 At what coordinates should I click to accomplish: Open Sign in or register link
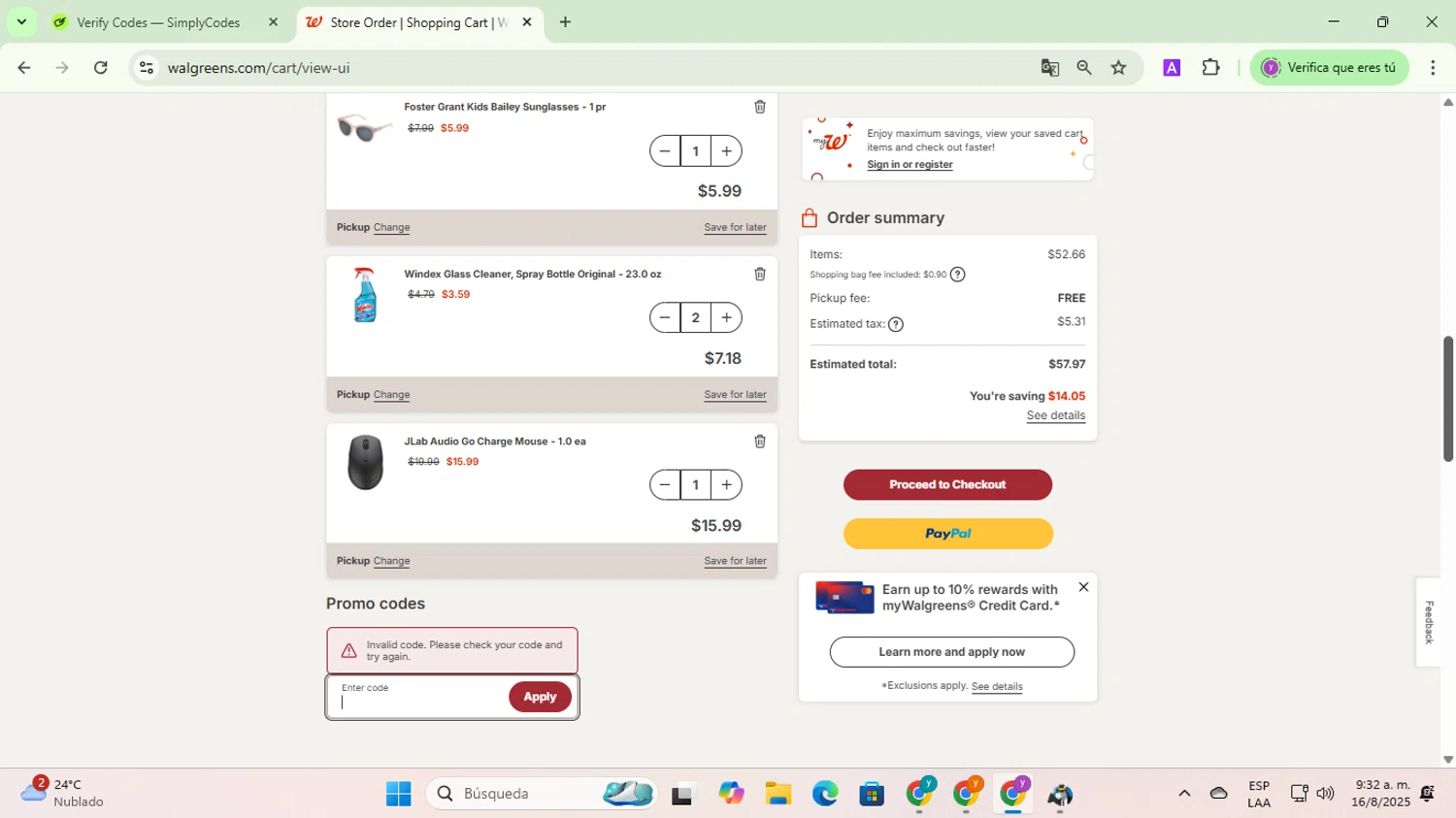tap(910, 164)
